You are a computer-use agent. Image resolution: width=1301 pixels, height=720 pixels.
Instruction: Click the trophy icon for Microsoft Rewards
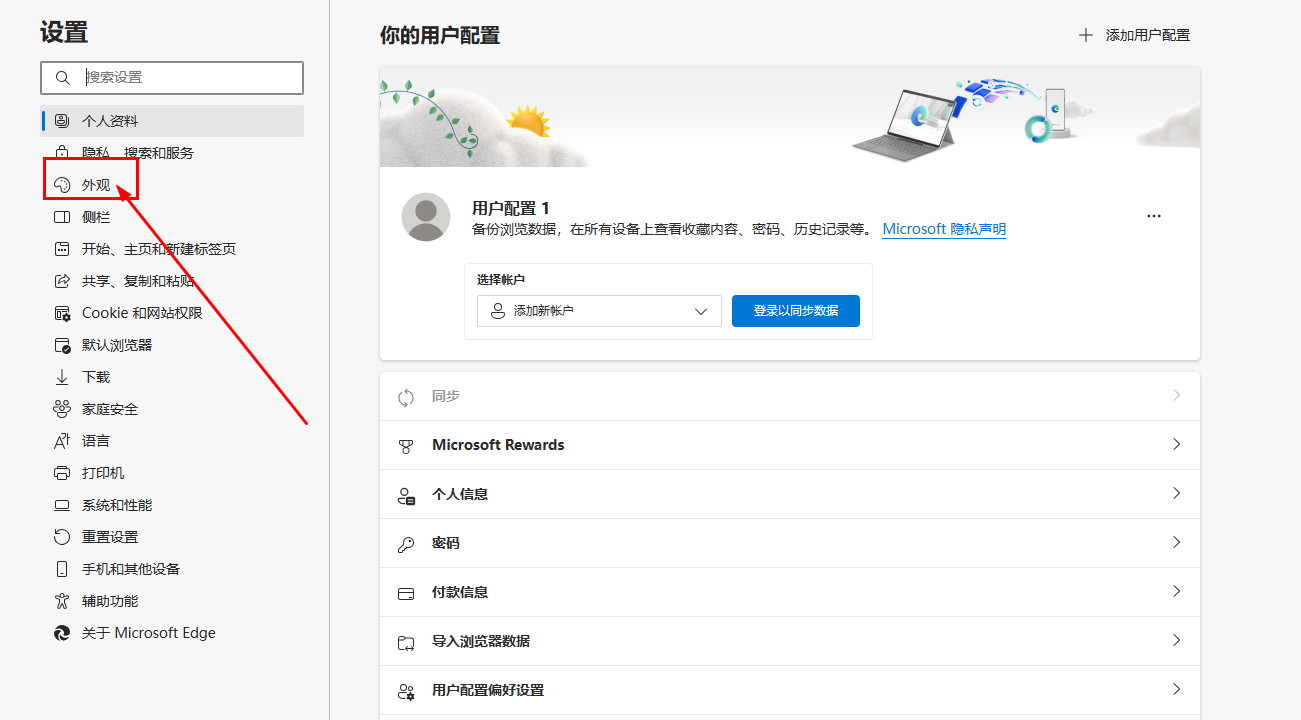(406, 446)
